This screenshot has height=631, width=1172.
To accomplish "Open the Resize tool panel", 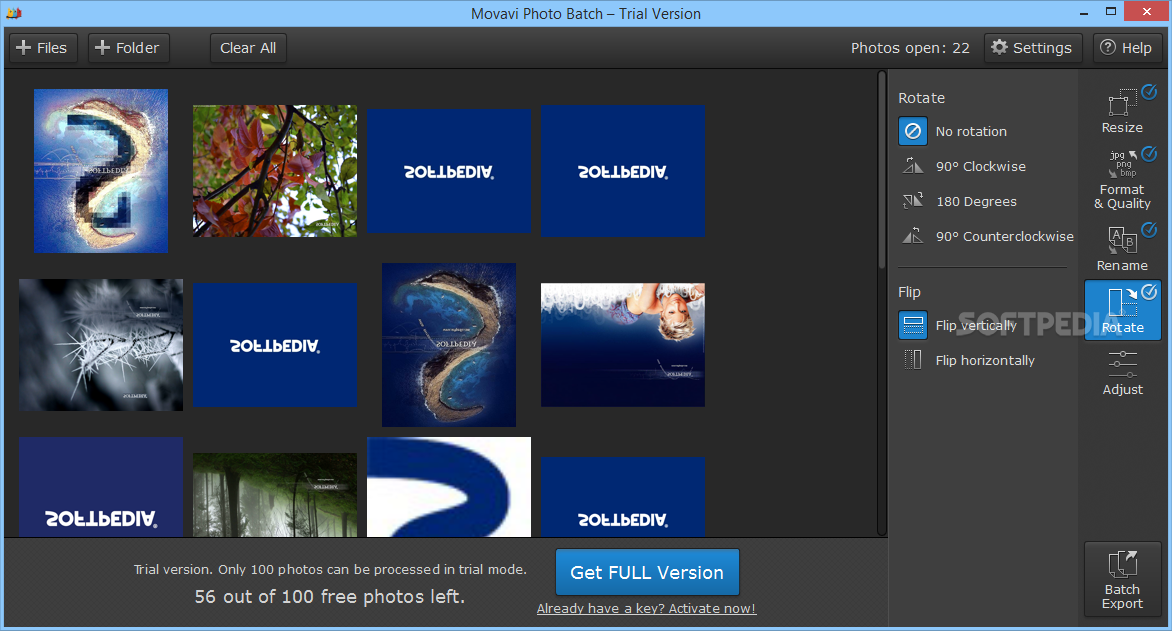I will tap(1121, 111).
